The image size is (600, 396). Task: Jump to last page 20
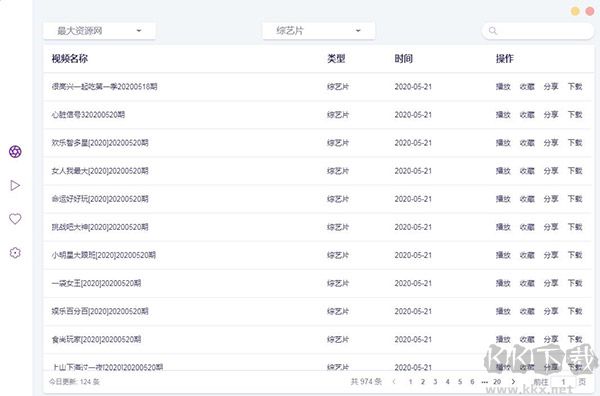pos(497,382)
